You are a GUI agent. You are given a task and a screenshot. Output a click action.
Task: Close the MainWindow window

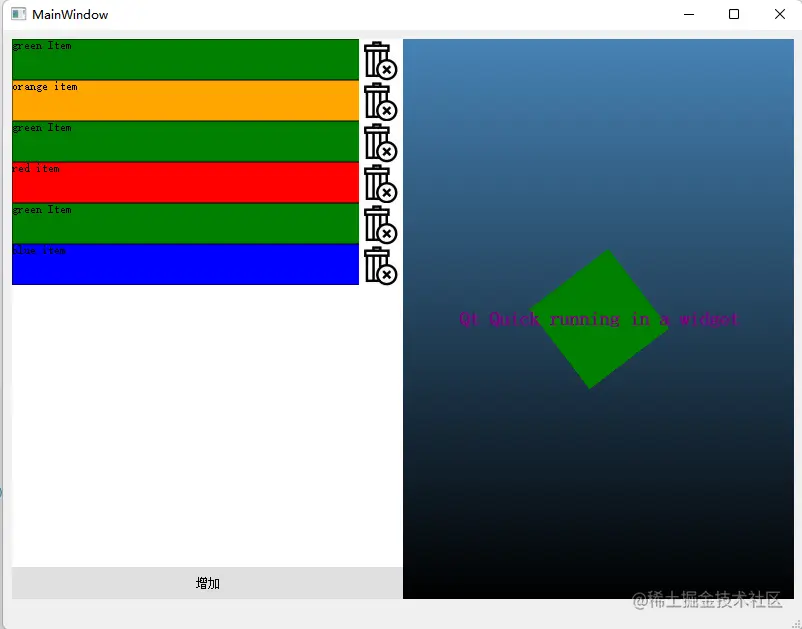tap(779, 14)
